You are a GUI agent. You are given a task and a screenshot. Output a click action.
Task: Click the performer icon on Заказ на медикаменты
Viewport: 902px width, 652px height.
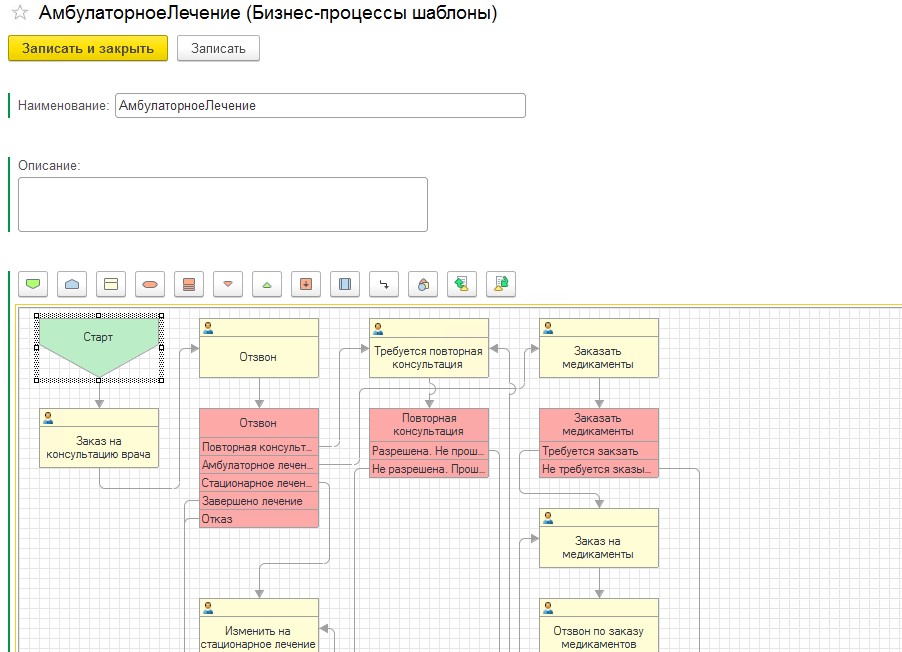click(x=548, y=518)
